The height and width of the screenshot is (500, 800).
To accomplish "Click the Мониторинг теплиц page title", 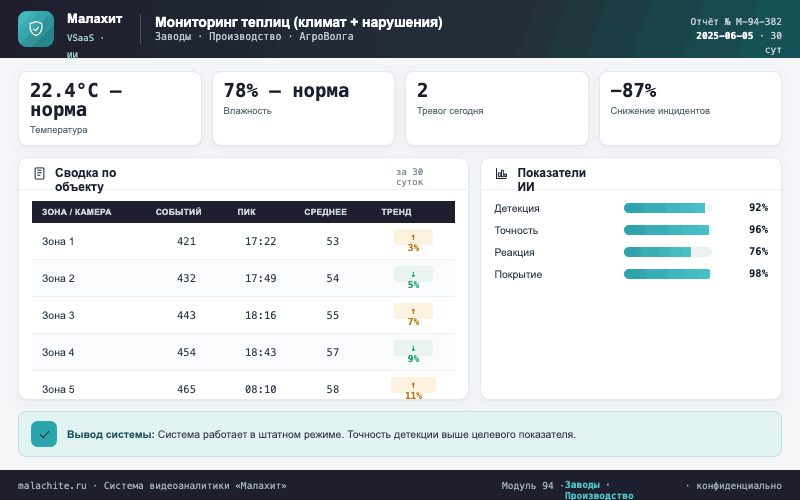I will [x=298, y=22].
